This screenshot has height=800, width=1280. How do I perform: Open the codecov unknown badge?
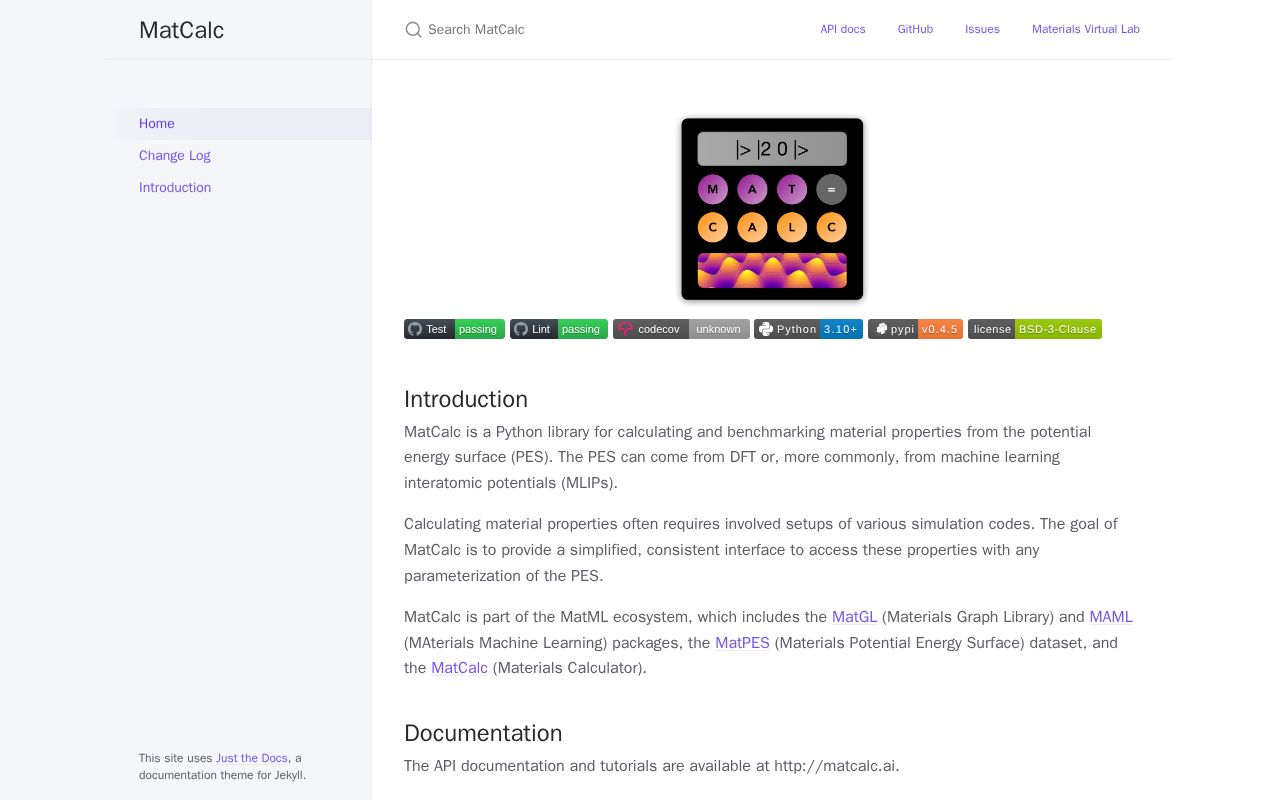click(681, 329)
